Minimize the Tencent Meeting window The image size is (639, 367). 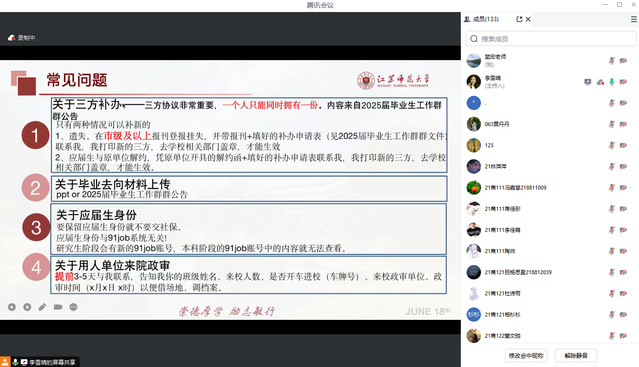605,4
